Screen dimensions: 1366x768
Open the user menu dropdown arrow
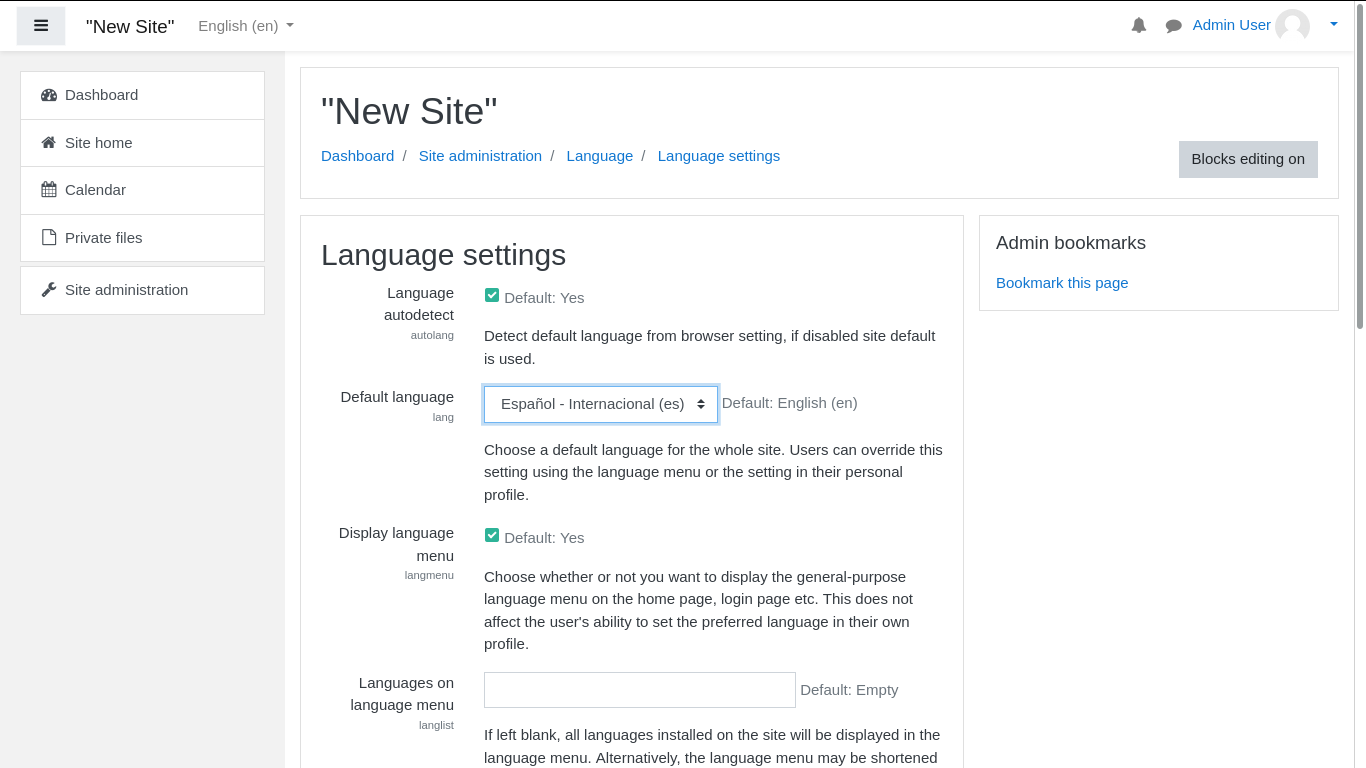pos(1333,25)
